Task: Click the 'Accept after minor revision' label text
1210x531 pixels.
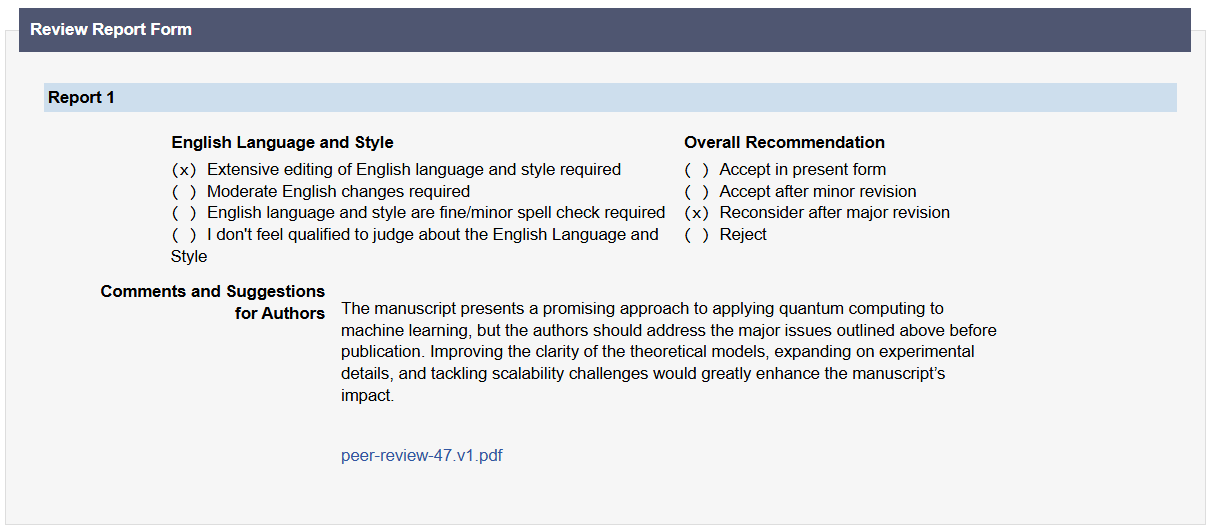Action: point(817,192)
